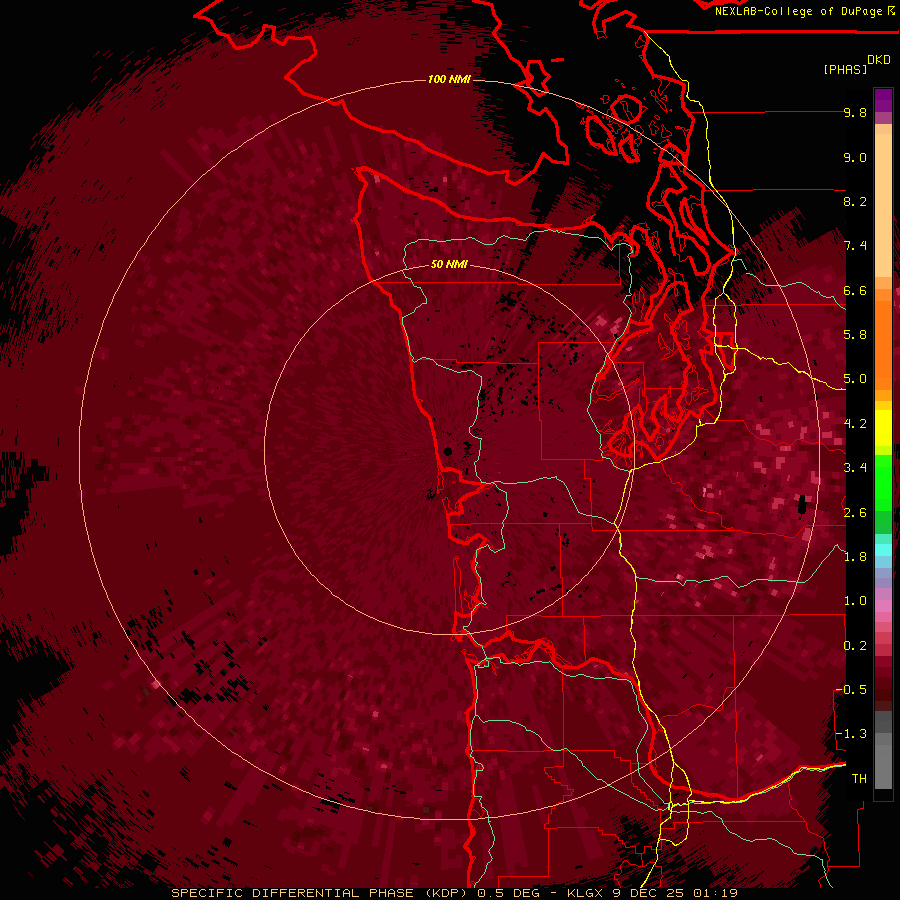900x900 pixels.
Task: Select the 4.2 legend value
Action: pyautogui.click(x=855, y=424)
